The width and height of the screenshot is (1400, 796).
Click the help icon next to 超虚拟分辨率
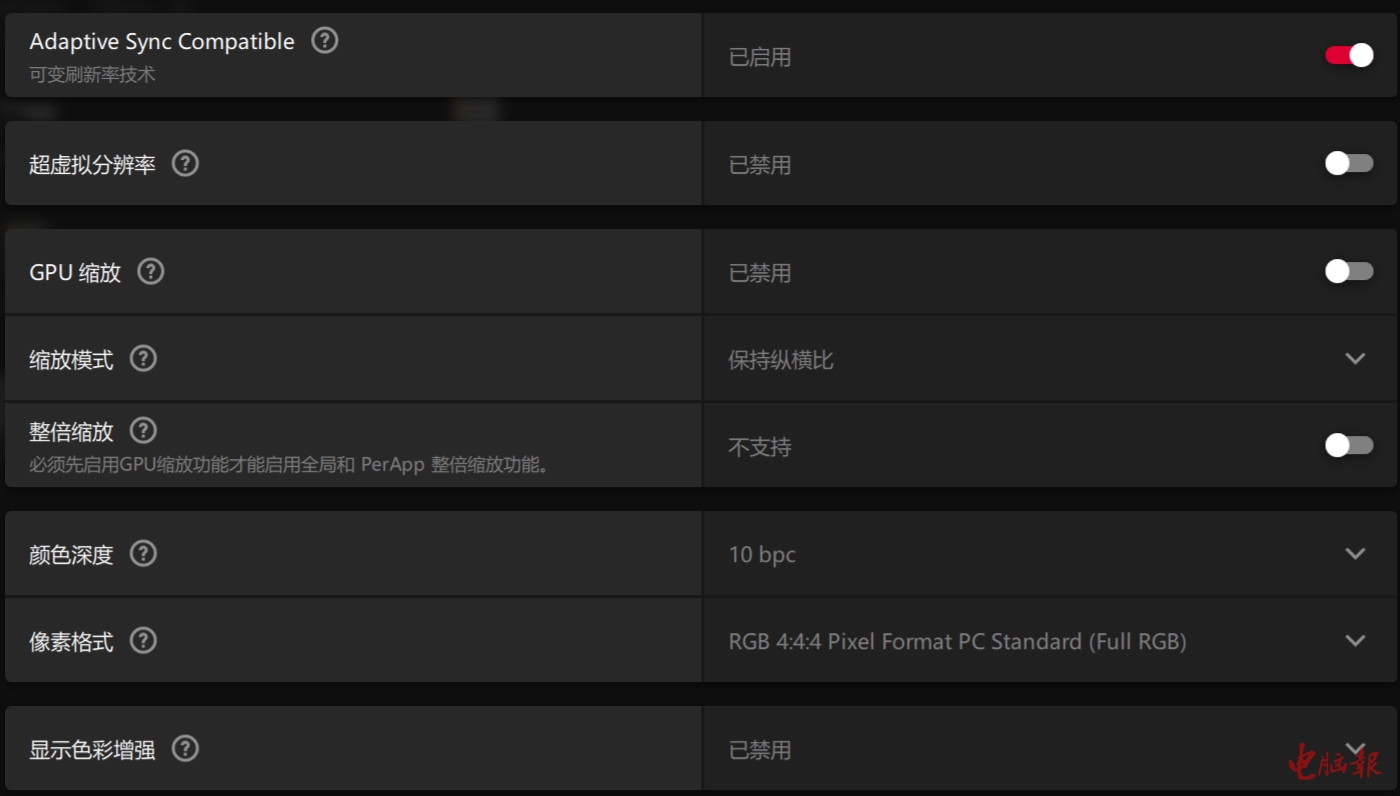click(185, 163)
